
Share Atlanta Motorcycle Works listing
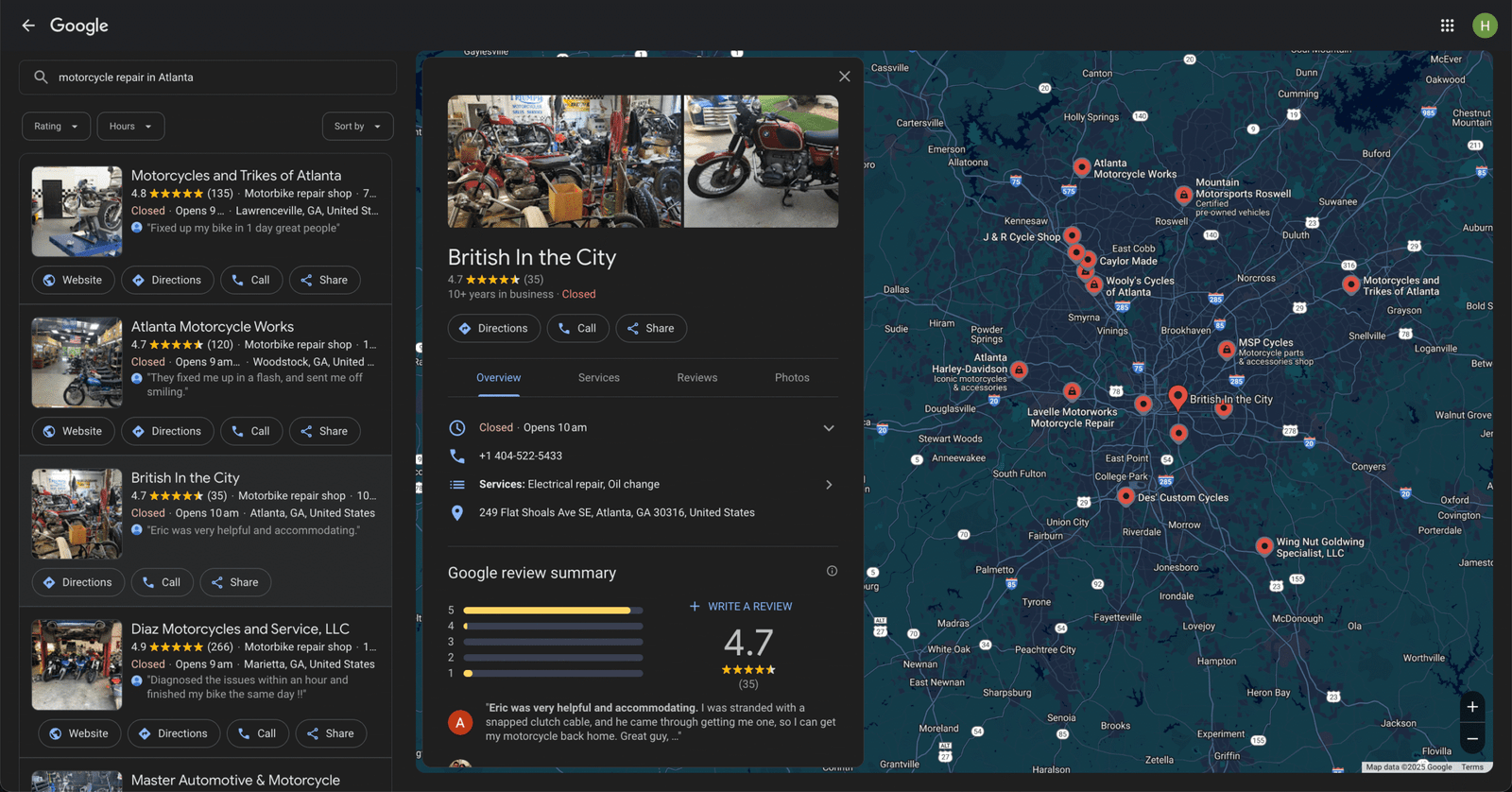[x=324, y=431]
